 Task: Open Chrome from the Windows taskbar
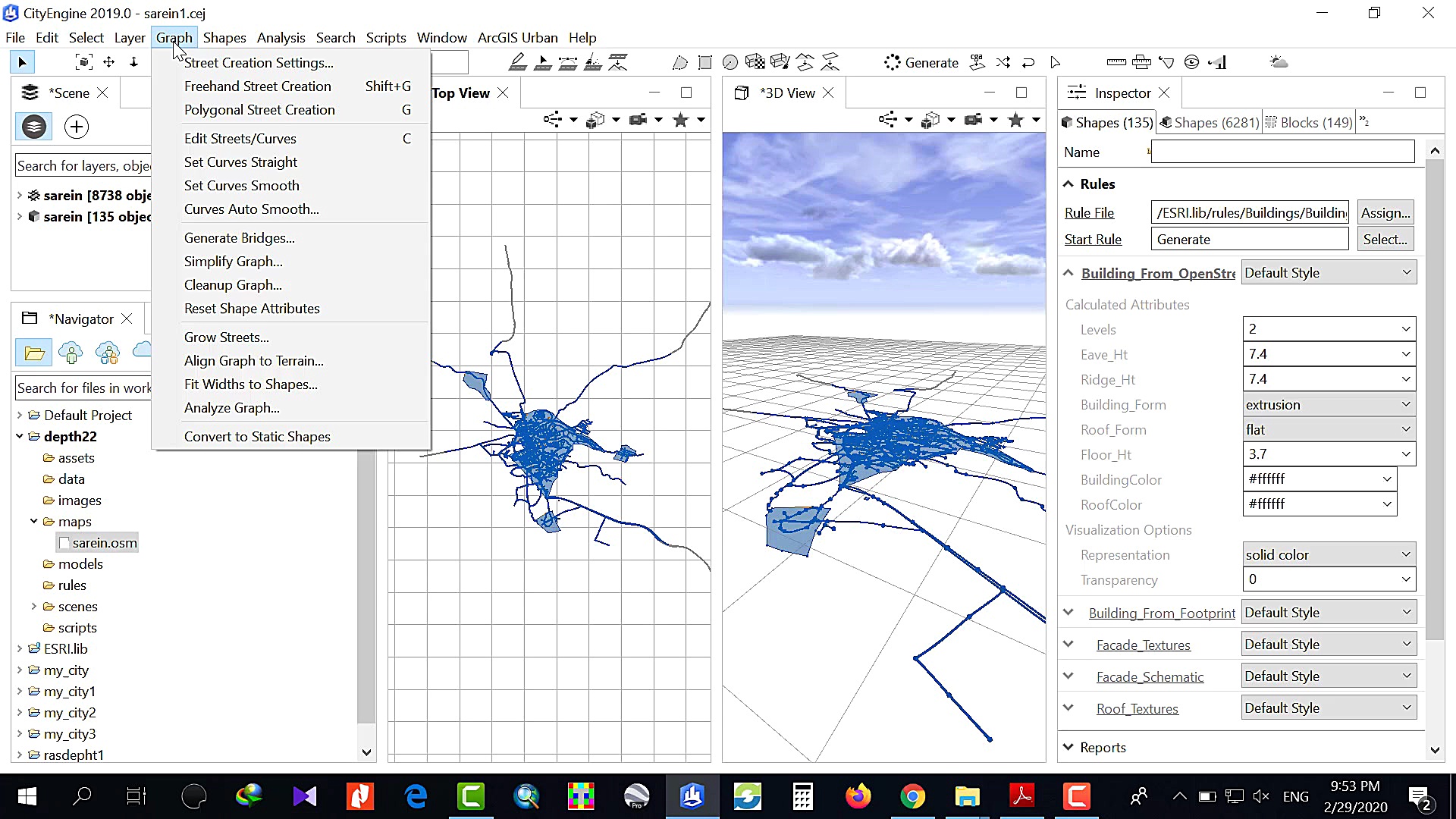pyautogui.click(x=912, y=796)
